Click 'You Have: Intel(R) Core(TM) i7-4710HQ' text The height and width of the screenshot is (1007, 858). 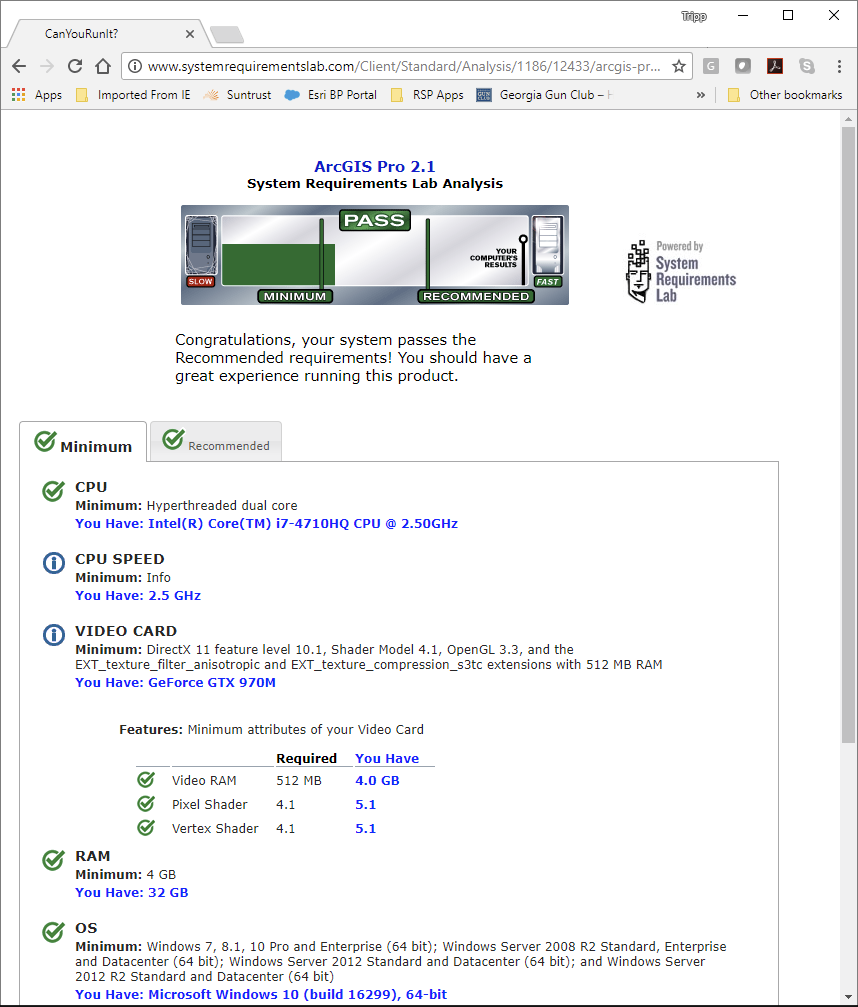tap(267, 523)
